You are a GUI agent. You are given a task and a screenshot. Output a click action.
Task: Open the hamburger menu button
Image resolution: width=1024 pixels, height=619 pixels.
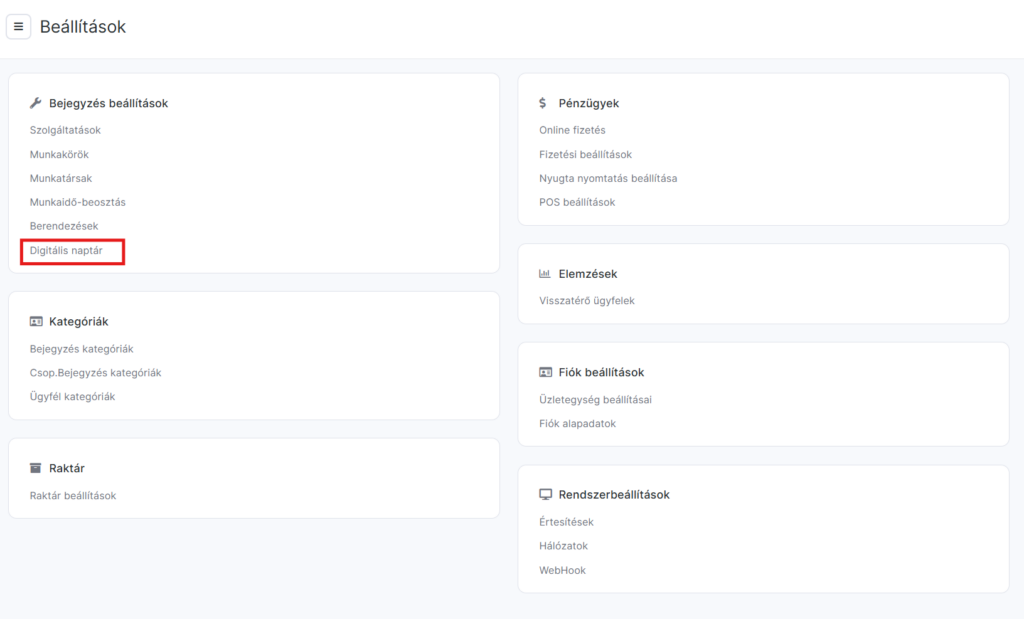coord(18,27)
